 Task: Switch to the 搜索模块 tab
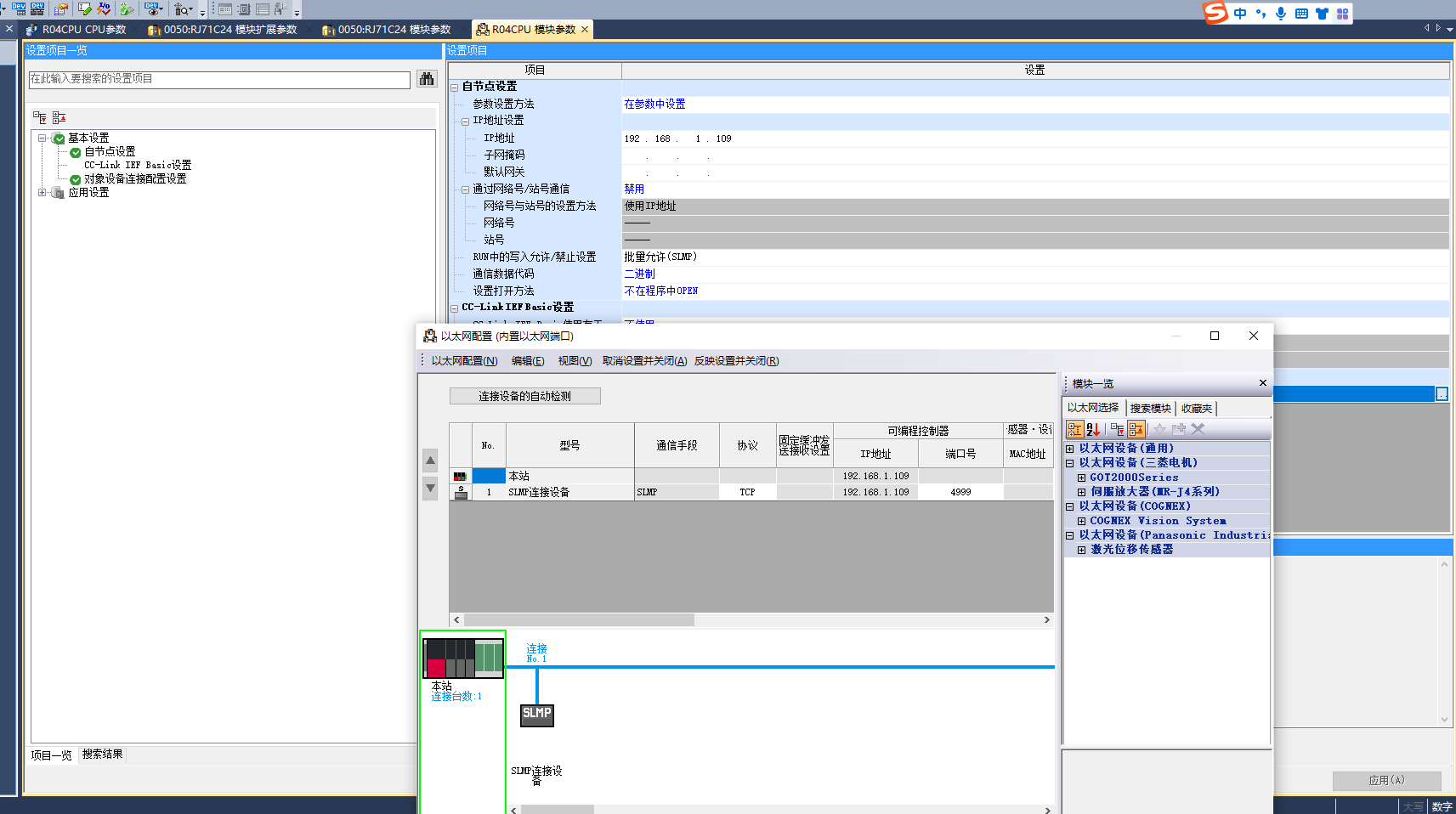click(x=1150, y=409)
